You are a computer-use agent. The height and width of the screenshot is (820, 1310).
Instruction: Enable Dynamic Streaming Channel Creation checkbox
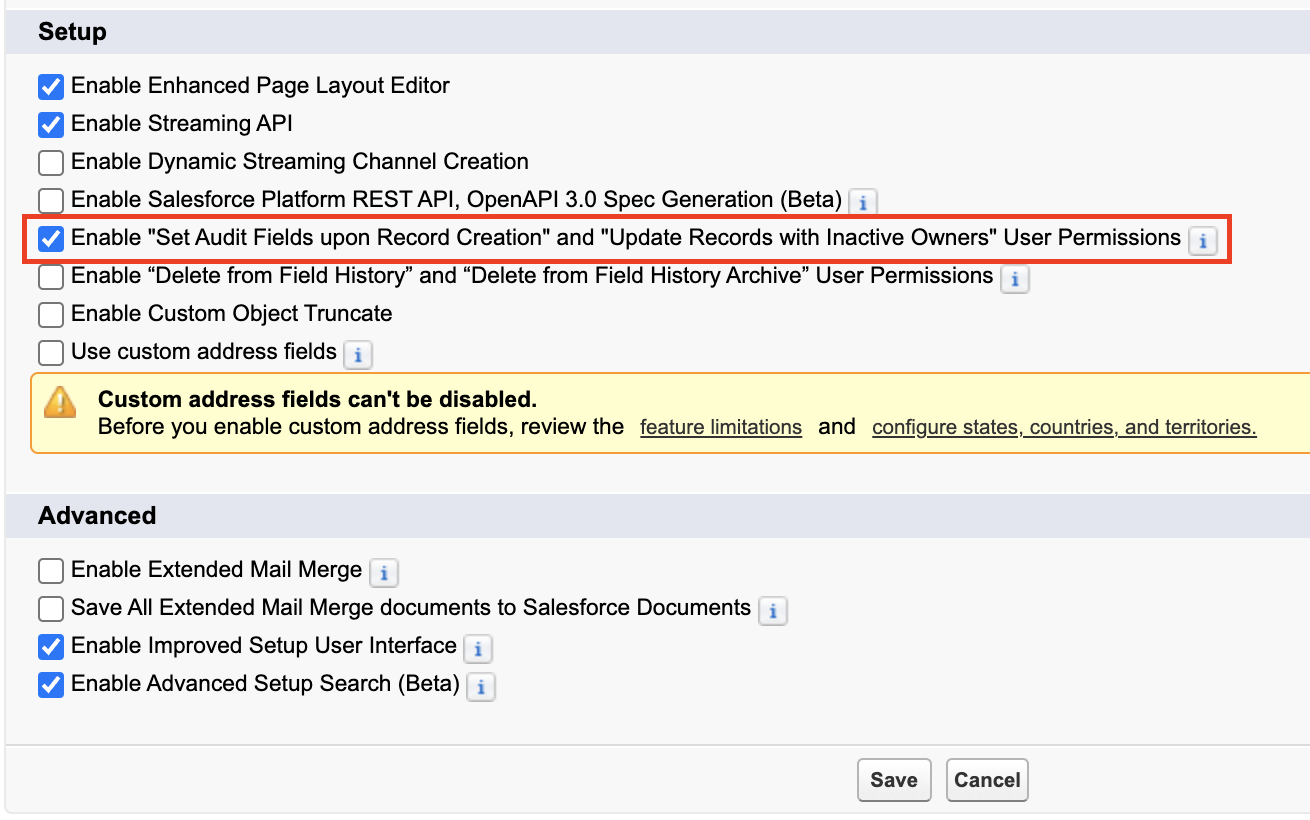[x=51, y=163]
